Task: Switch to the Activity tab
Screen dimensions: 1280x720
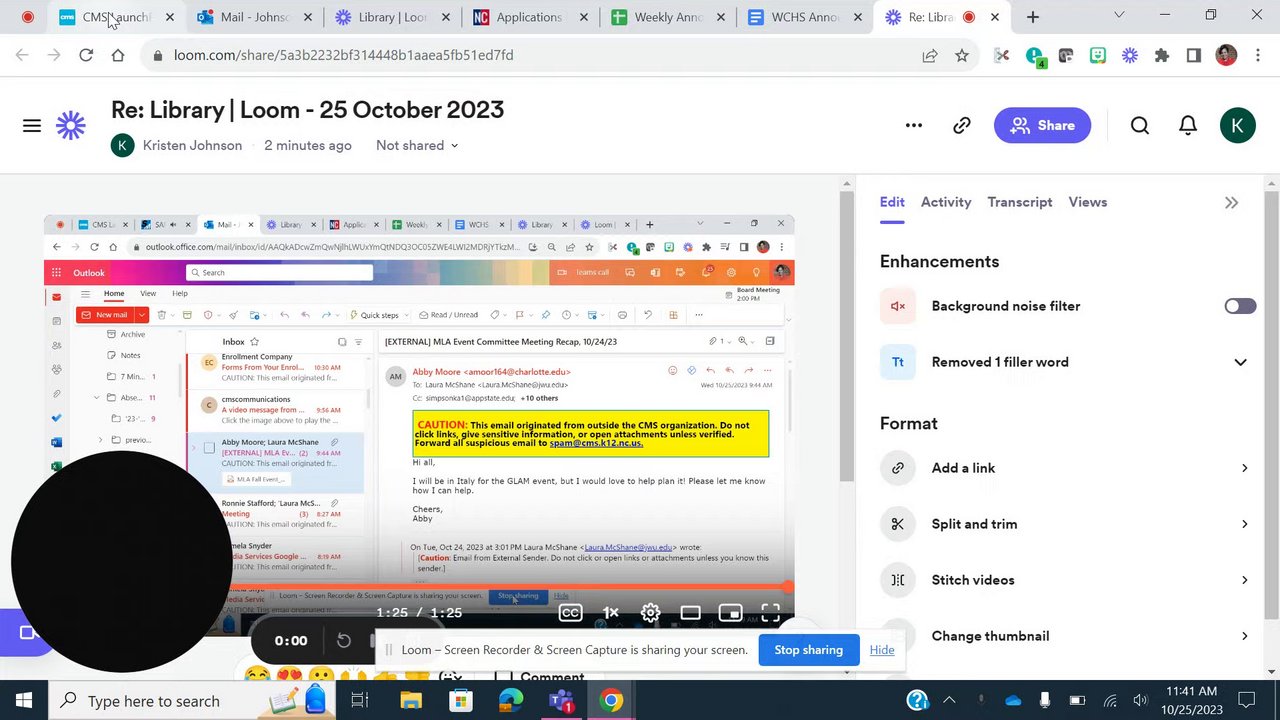Action: 946,202
